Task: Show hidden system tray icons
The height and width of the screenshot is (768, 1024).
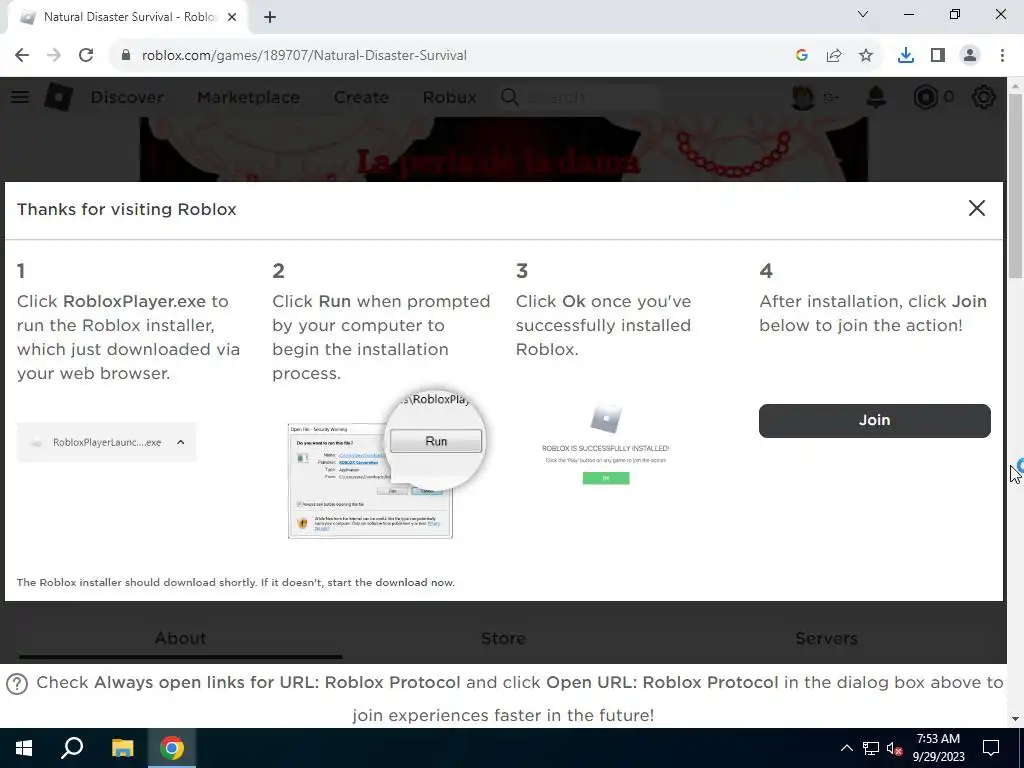Action: (x=846, y=748)
